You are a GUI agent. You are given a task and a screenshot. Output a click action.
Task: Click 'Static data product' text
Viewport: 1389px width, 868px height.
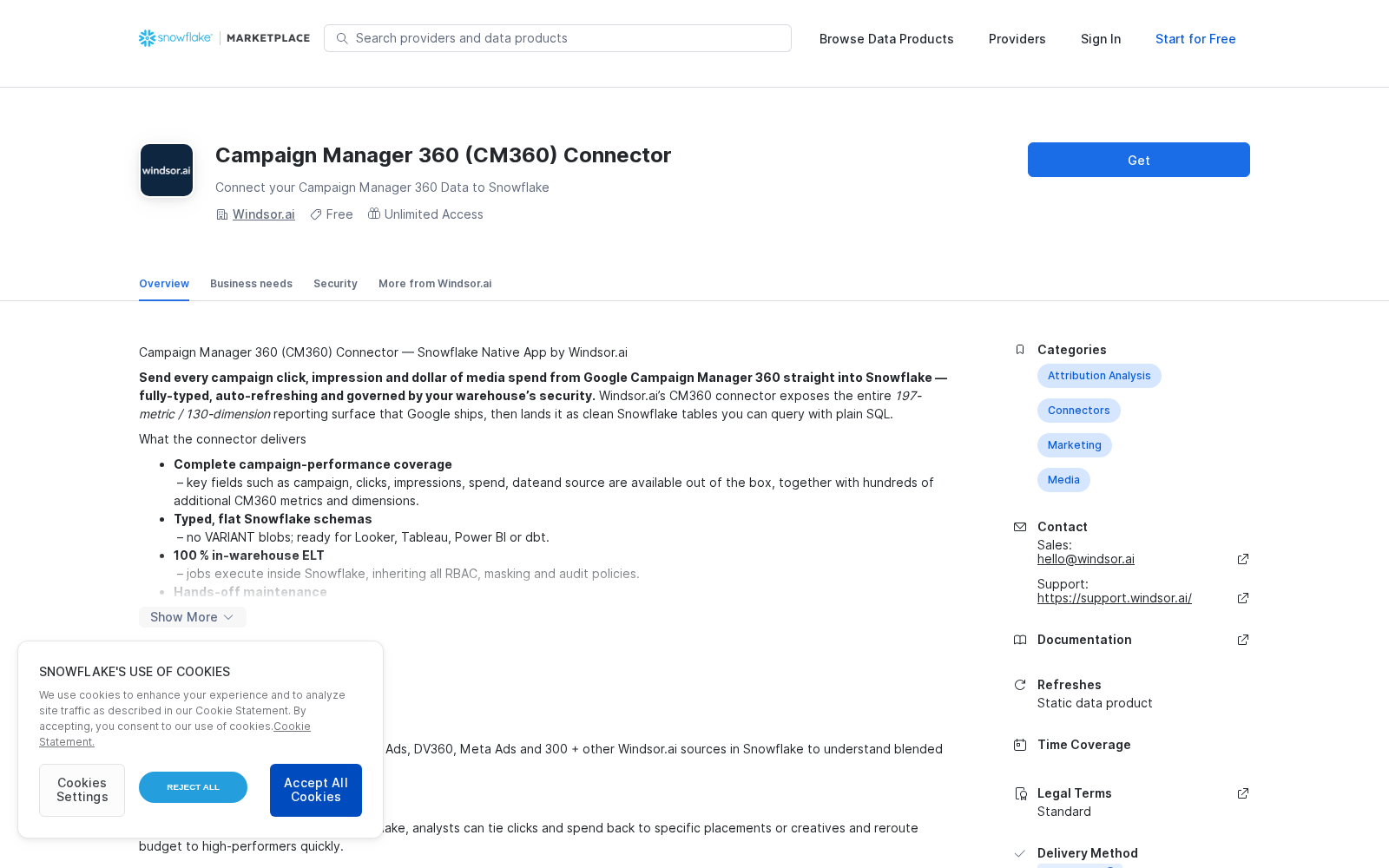click(1095, 703)
